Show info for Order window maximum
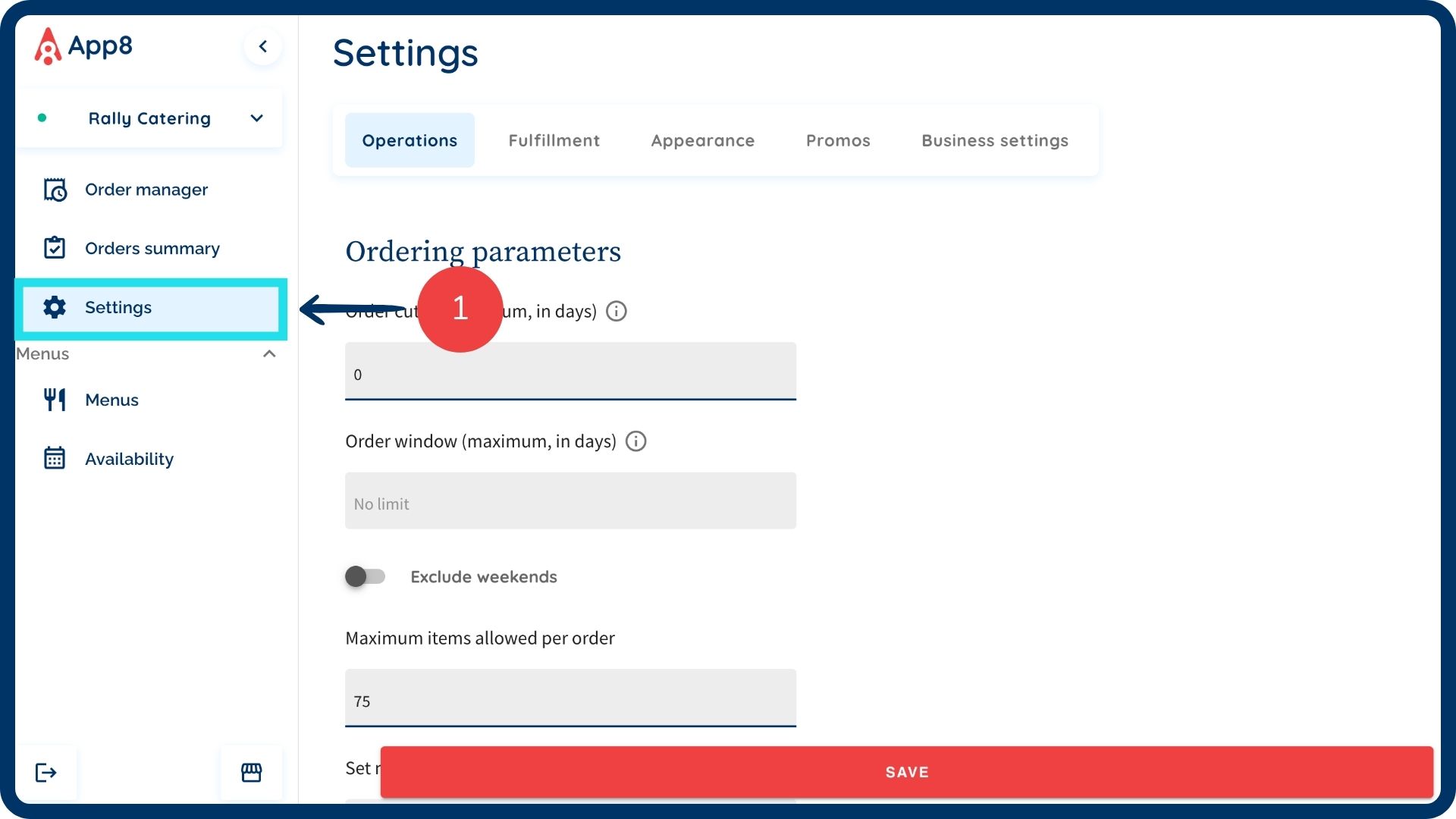 (x=635, y=441)
